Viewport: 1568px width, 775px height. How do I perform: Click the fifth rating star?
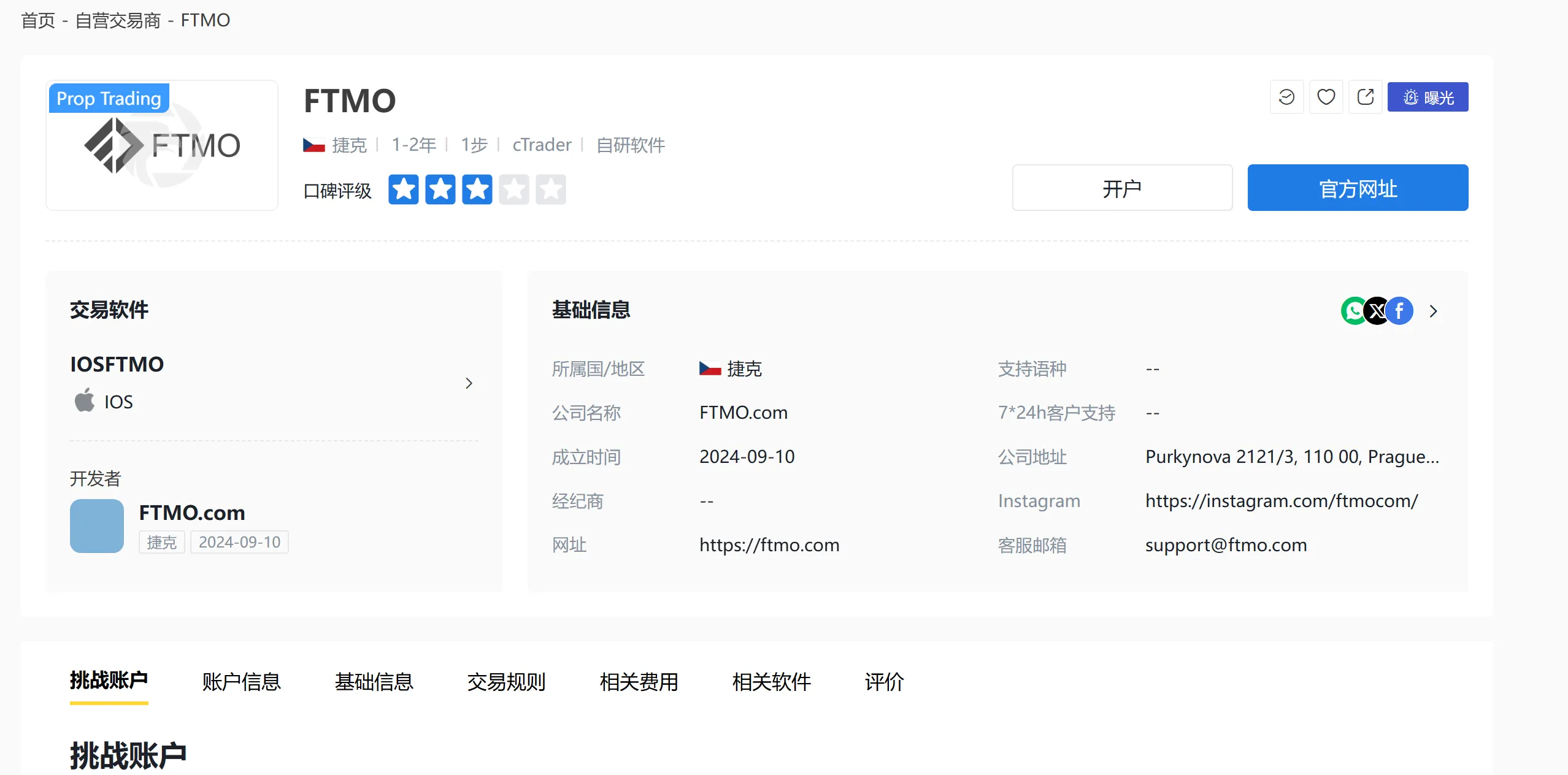[x=551, y=189]
